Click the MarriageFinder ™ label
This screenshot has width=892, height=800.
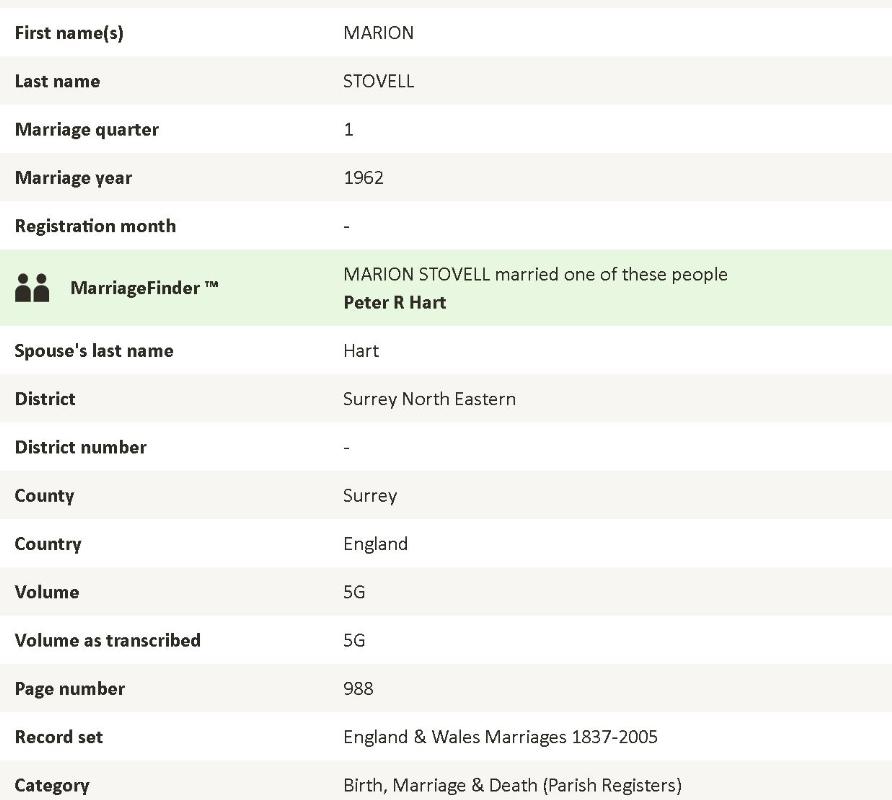pos(144,288)
